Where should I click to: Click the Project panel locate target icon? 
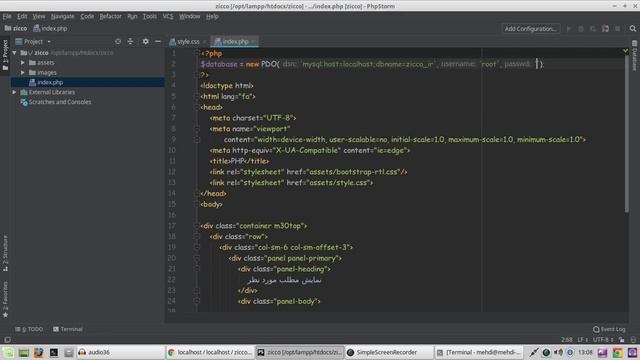click(118, 41)
